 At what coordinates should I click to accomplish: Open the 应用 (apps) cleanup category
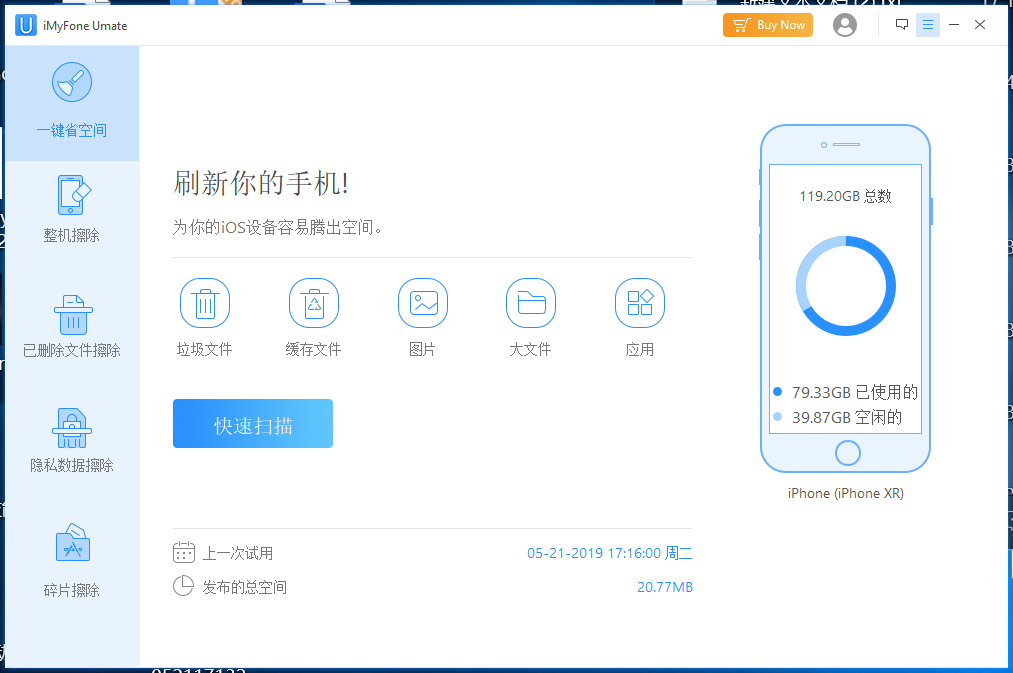click(x=640, y=303)
